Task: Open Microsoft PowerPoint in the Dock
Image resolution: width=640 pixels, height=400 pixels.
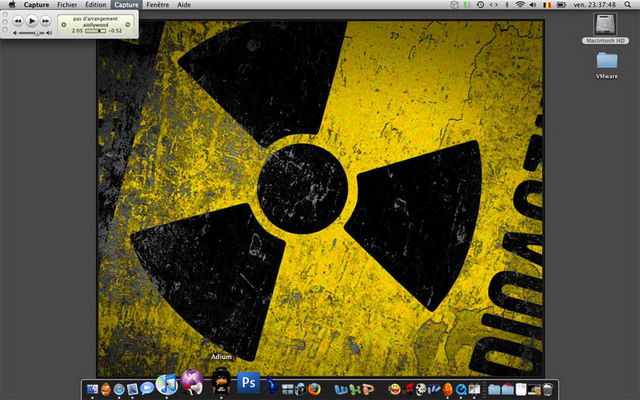Action: (x=369, y=390)
